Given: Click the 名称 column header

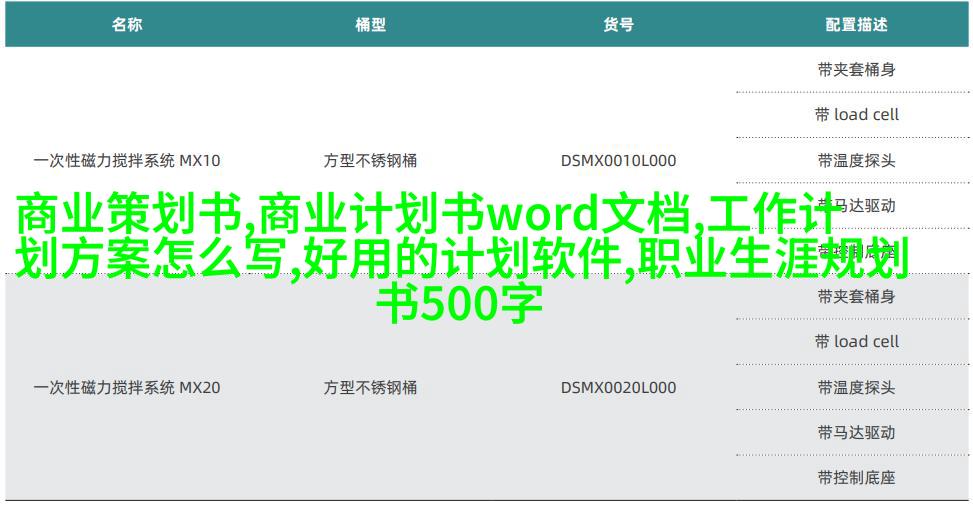Looking at the screenshot, I should click(x=126, y=25).
